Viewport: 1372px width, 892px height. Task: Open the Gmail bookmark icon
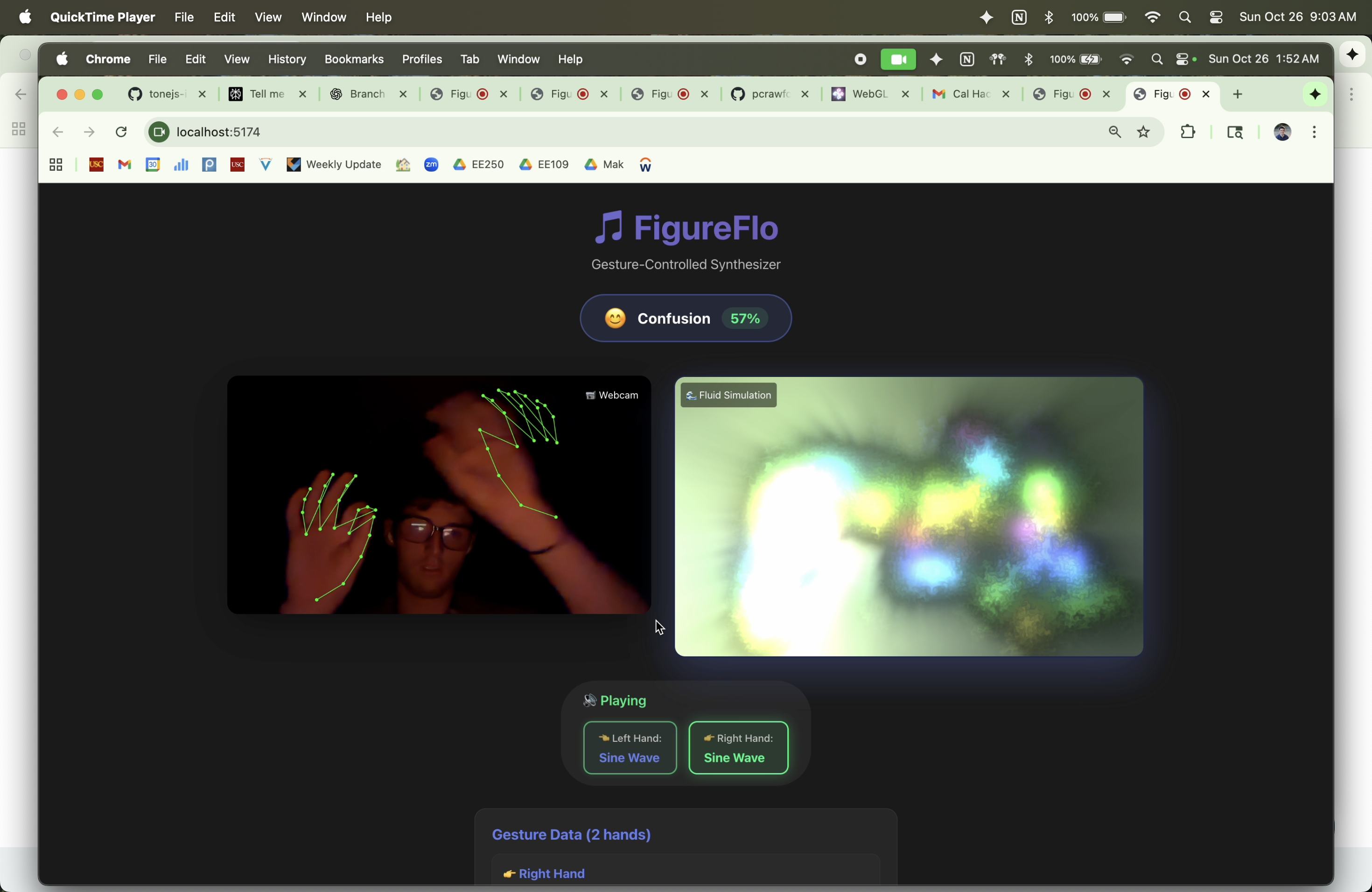(x=125, y=165)
